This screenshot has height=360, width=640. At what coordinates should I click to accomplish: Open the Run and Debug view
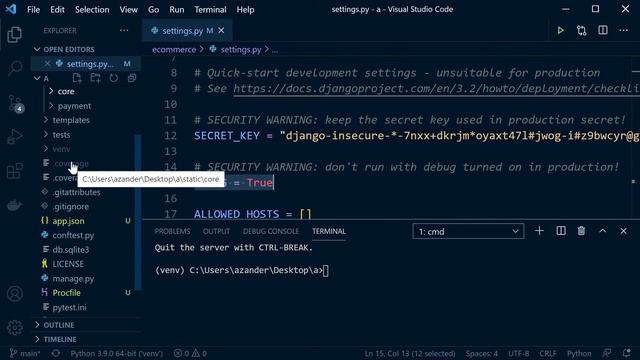[15, 136]
